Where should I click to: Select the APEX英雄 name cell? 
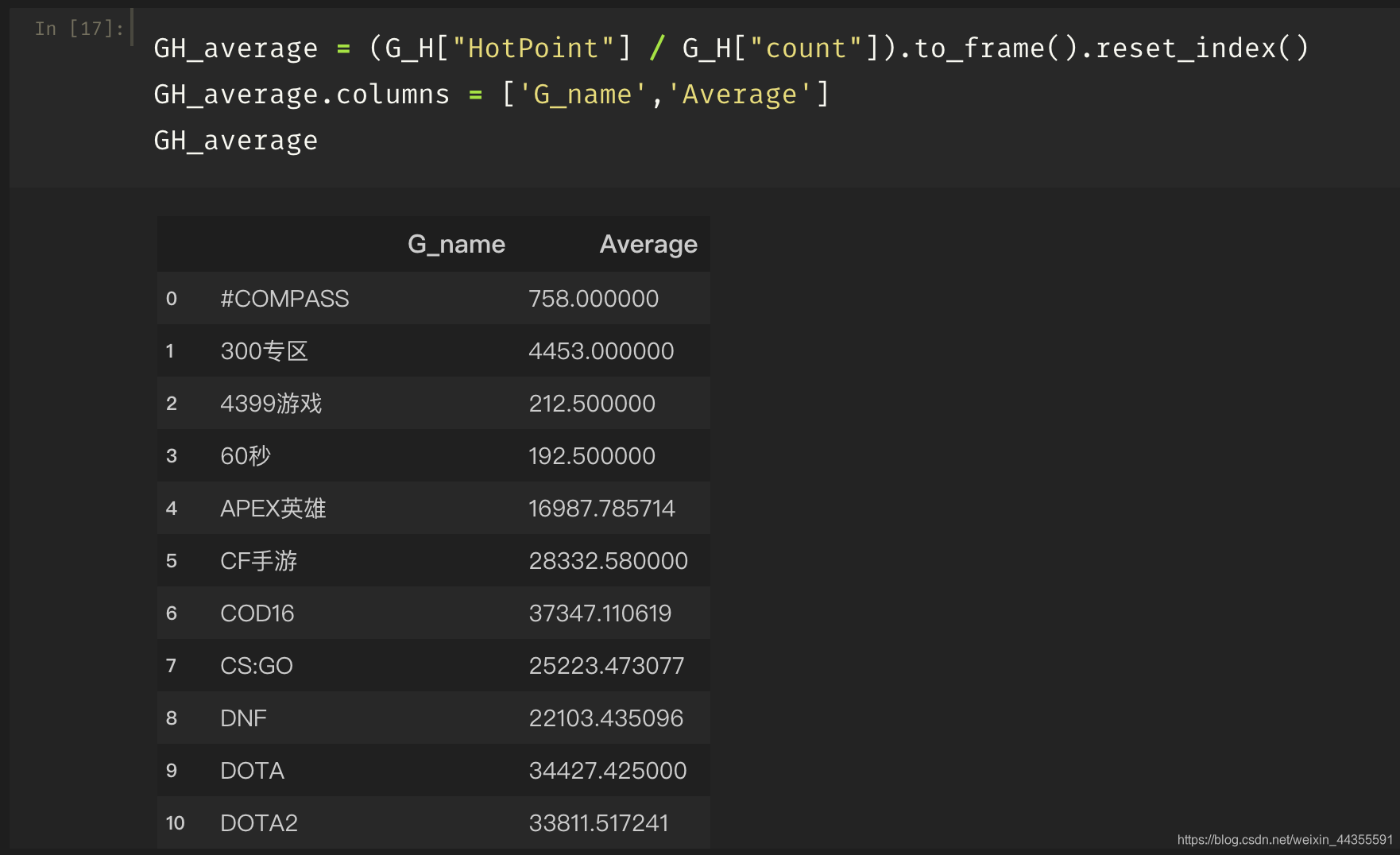pyautogui.click(x=273, y=509)
